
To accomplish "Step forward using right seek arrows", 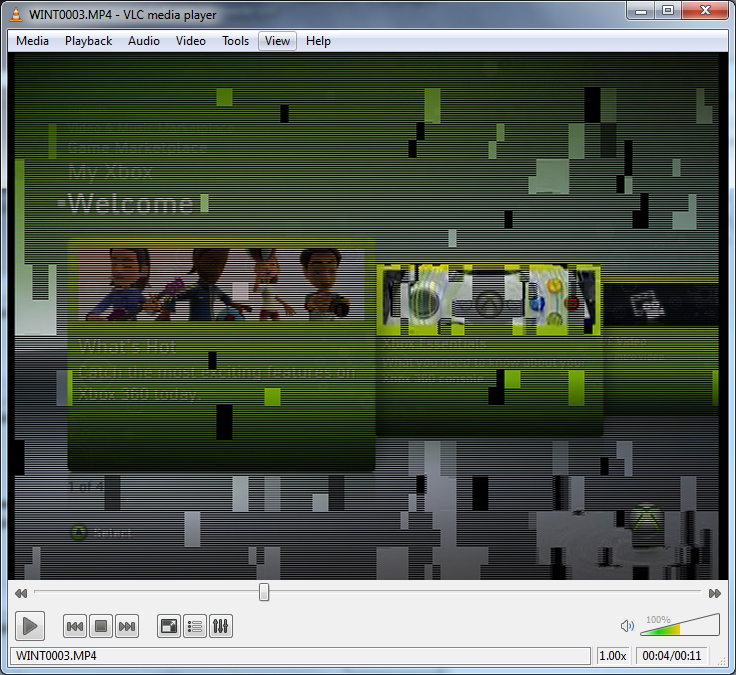I will tap(714, 593).
